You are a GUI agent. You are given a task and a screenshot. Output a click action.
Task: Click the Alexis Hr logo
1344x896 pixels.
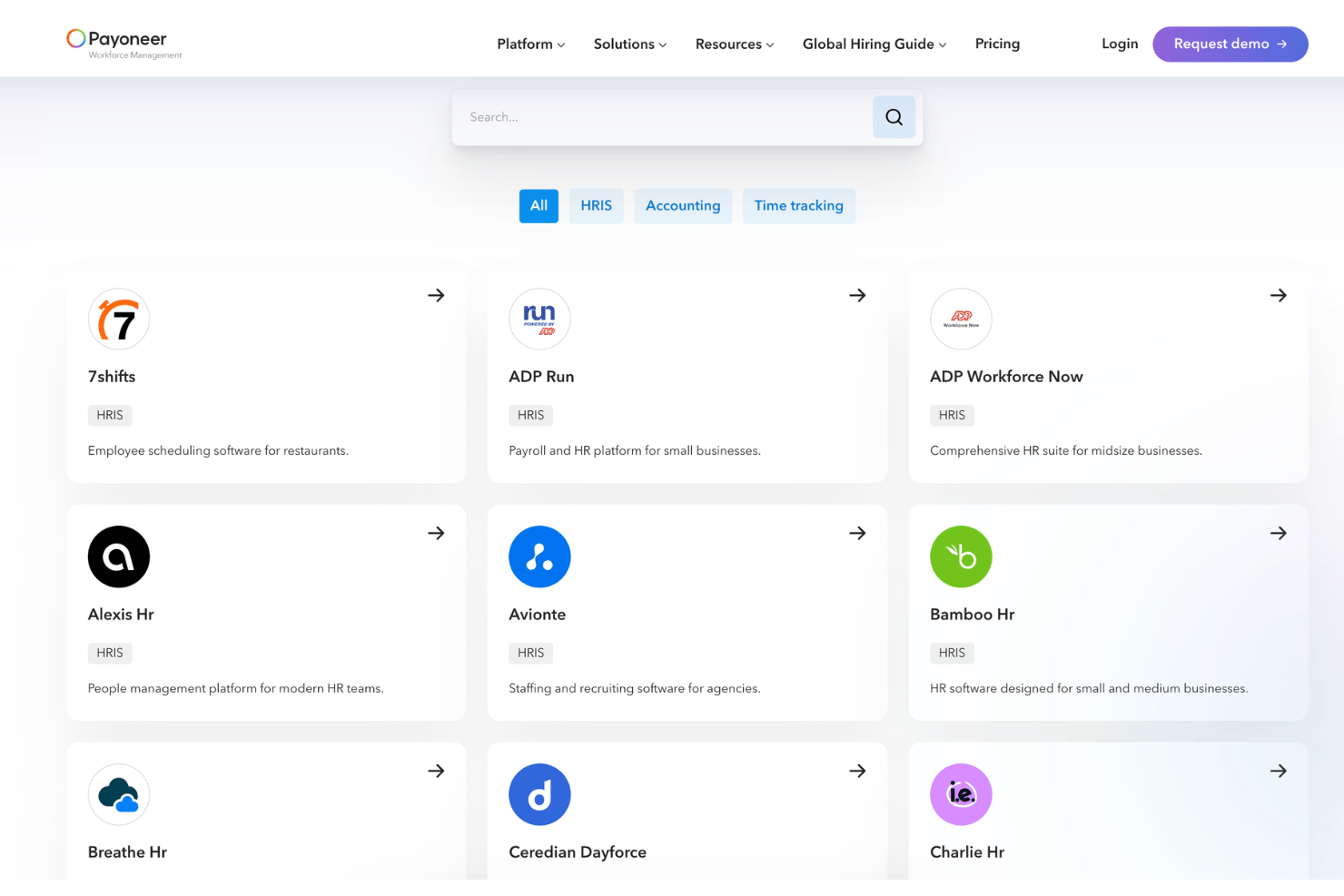(x=119, y=556)
